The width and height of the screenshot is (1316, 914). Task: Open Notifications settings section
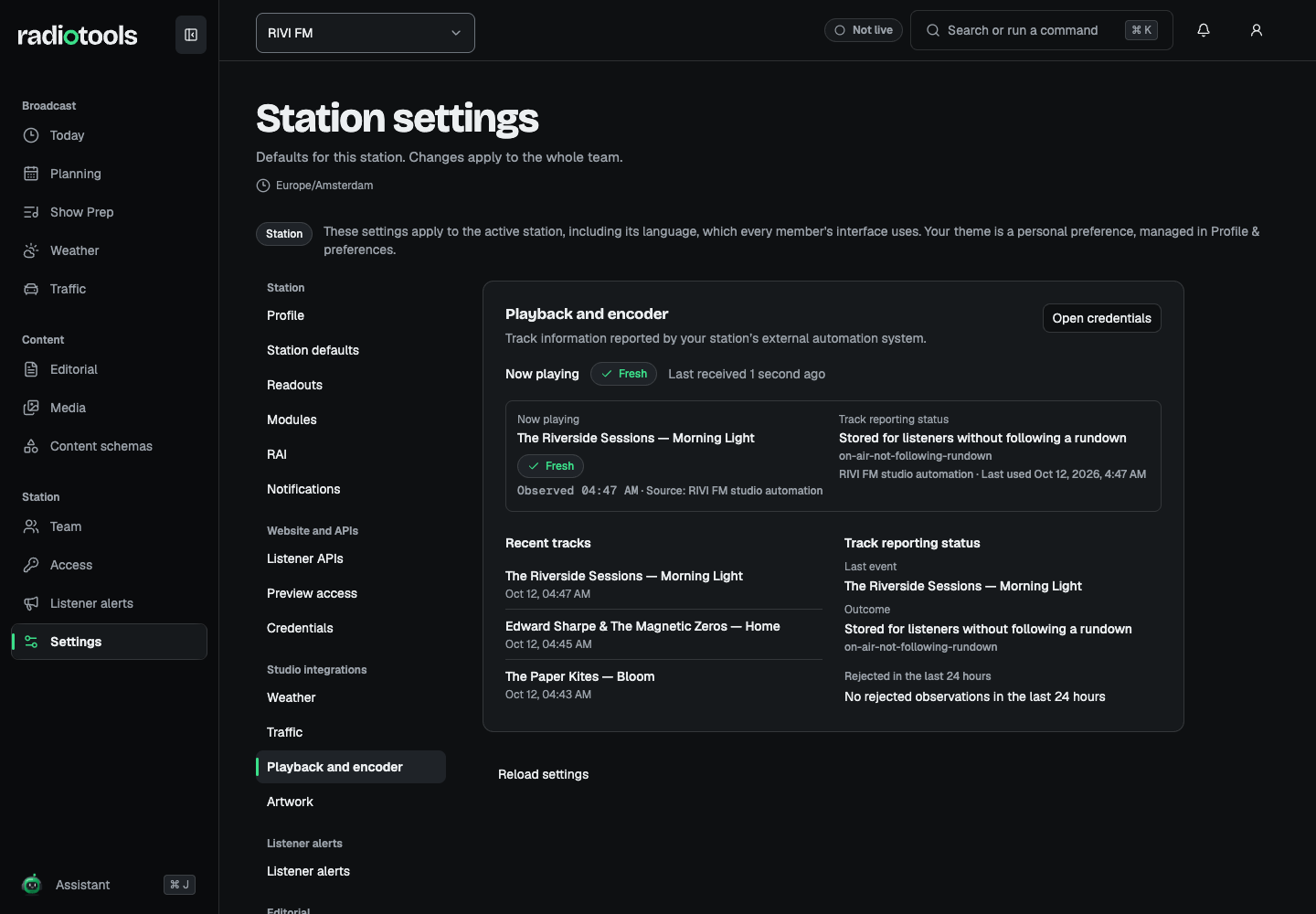(351, 489)
